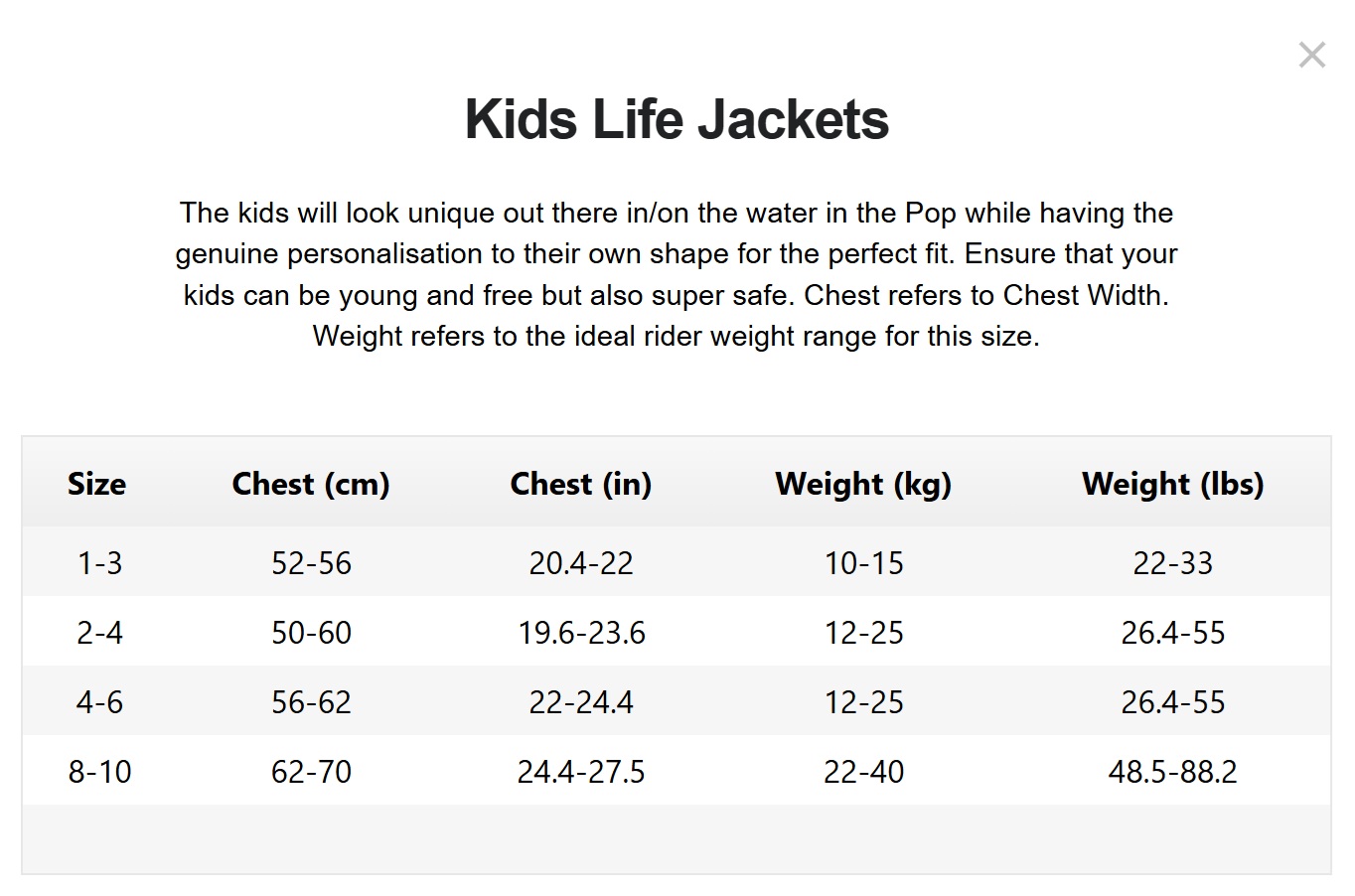Select the 48.5-88.2 weight lbs value
The height and width of the screenshot is (896, 1355).
tap(1172, 772)
